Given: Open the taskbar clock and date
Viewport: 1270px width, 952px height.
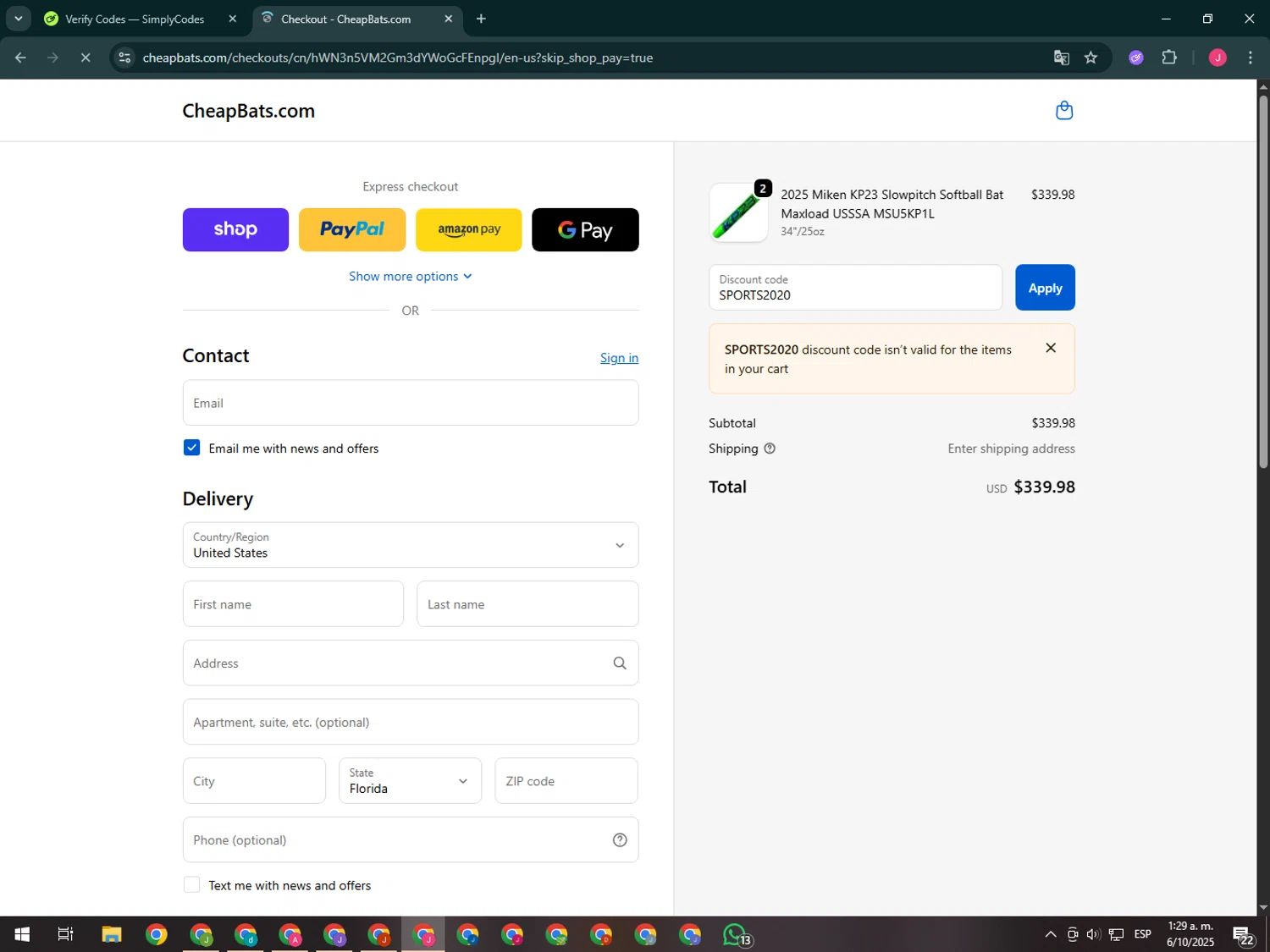Looking at the screenshot, I should click(1190, 934).
